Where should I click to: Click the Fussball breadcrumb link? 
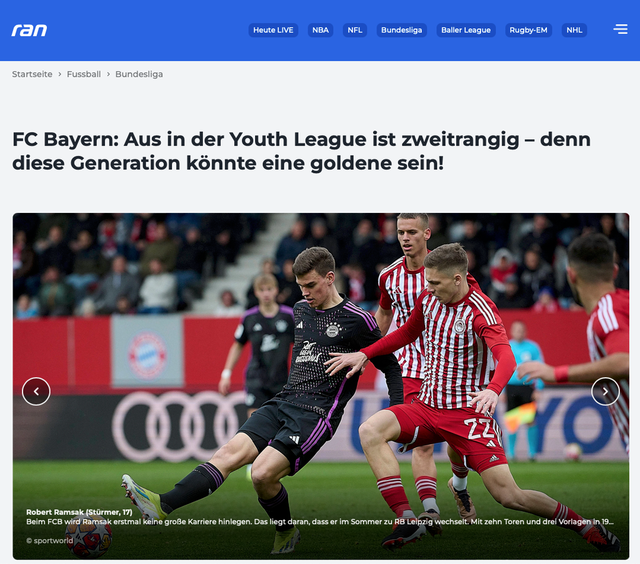pyautogui.click(x=84, y=74)
